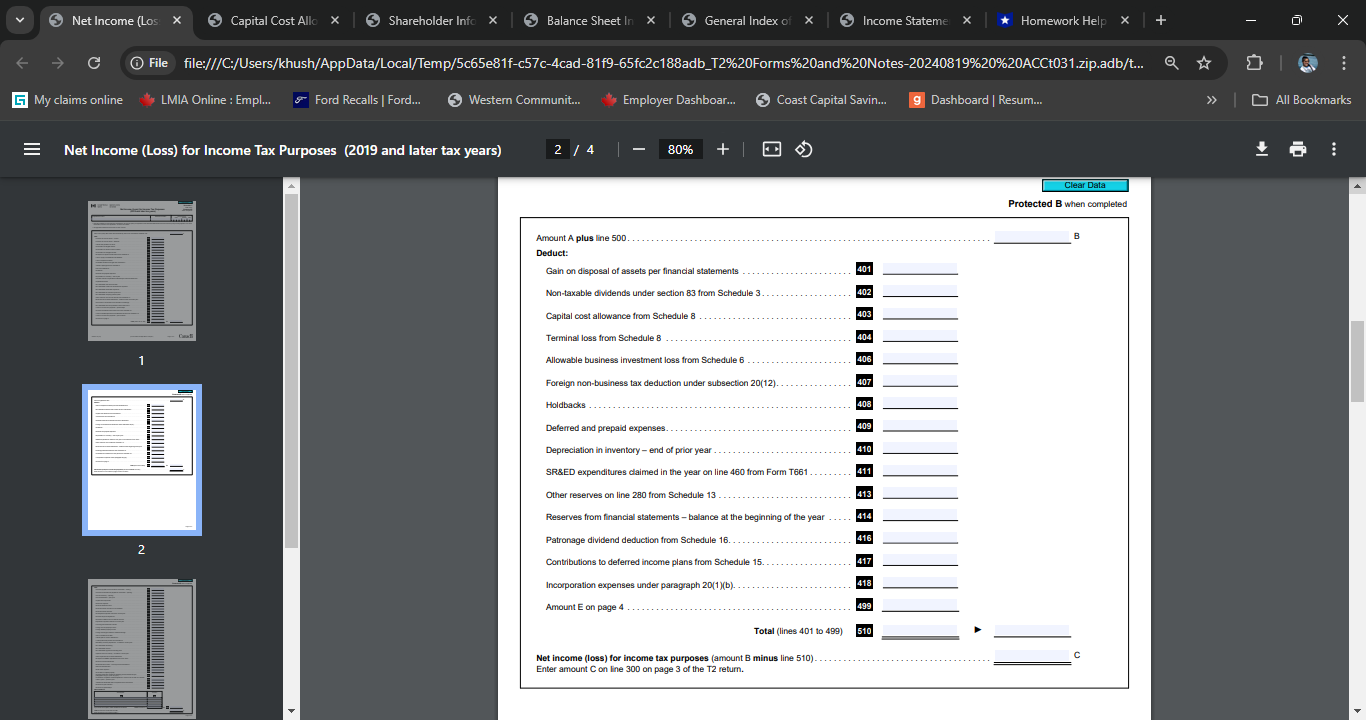Click the PDF page number field

click(x=559, y=149)
